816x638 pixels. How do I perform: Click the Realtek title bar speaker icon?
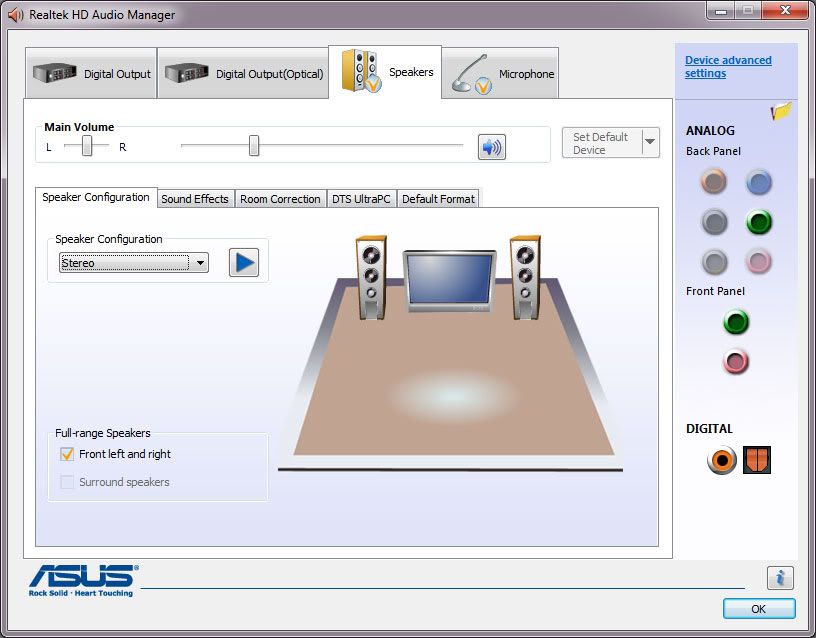[x=16, y=15]
